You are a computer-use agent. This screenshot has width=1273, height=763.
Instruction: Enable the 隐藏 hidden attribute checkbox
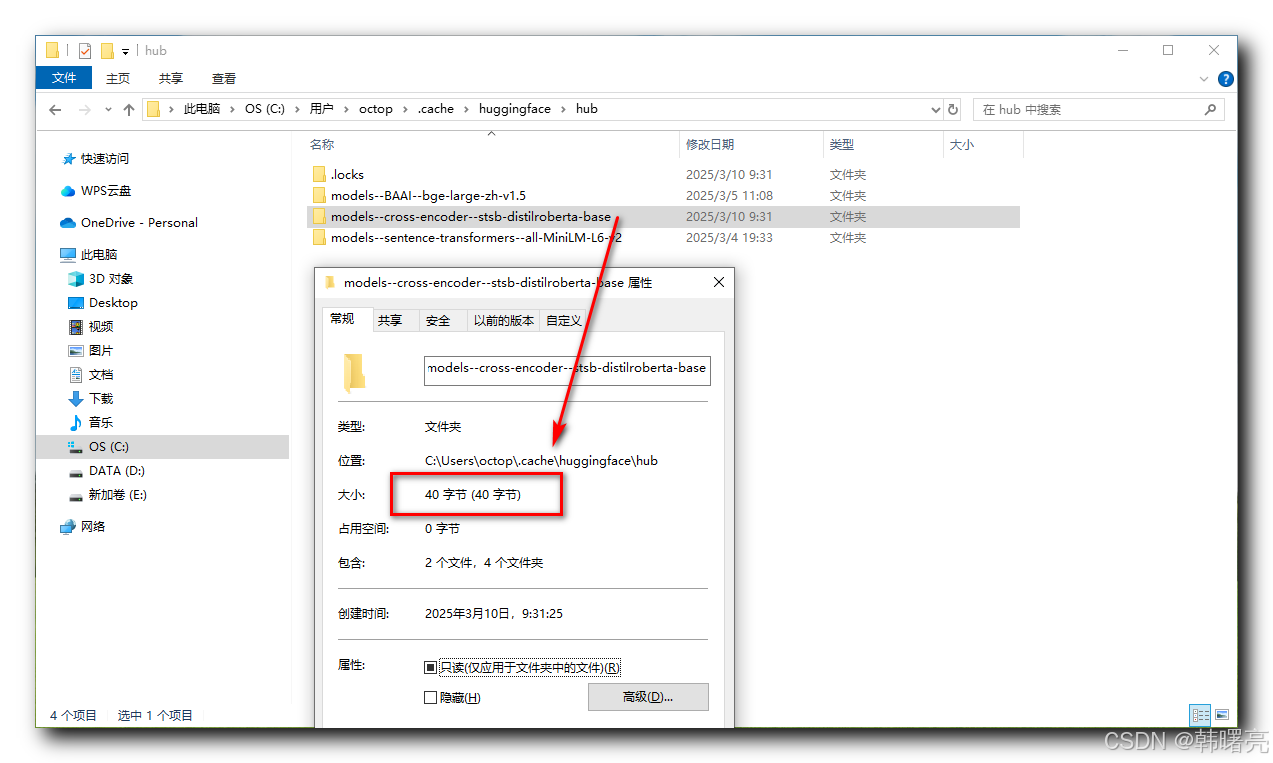430,697
